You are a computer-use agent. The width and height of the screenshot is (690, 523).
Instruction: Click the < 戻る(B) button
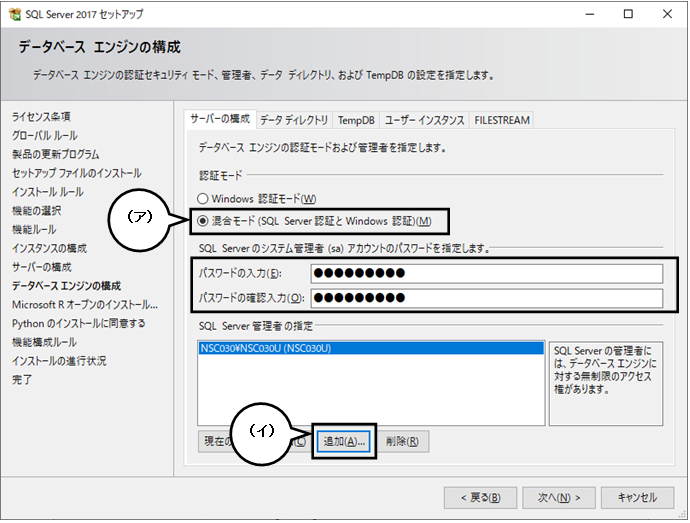click(481, 497)
